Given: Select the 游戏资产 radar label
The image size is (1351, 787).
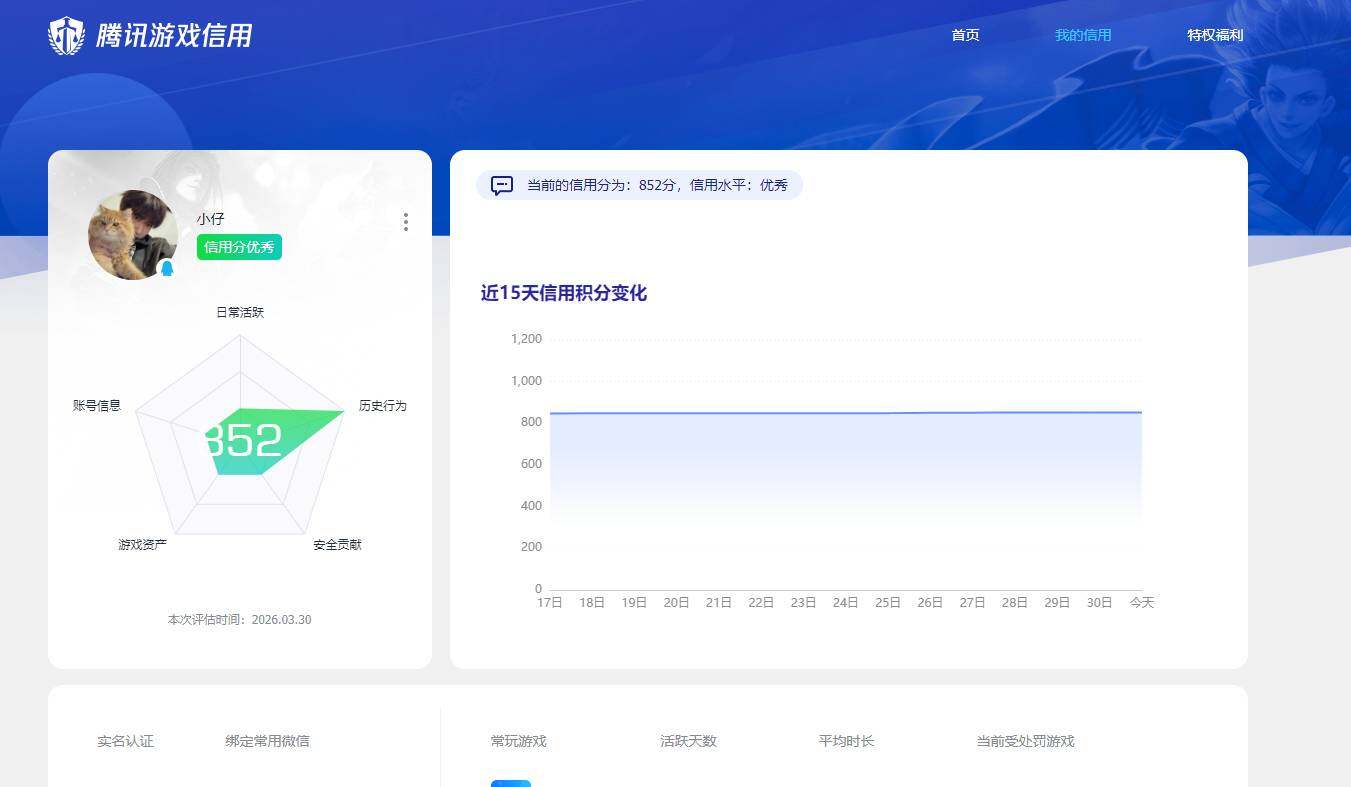Looking at the screenshot, I should 142,545.
